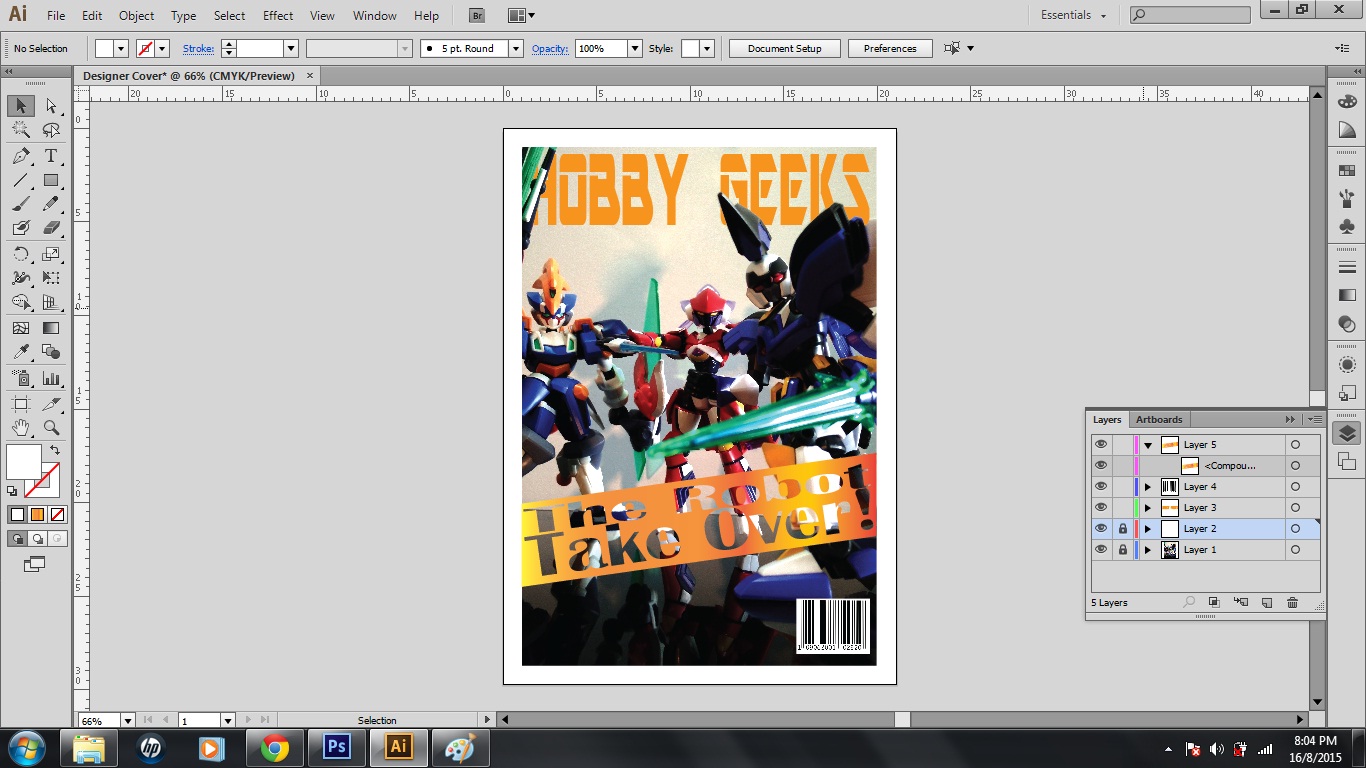Viewport: 1366px width, 768px height.
Task: Open the Opacity 100% dropdown arrow
Action: tap(634, 48)
